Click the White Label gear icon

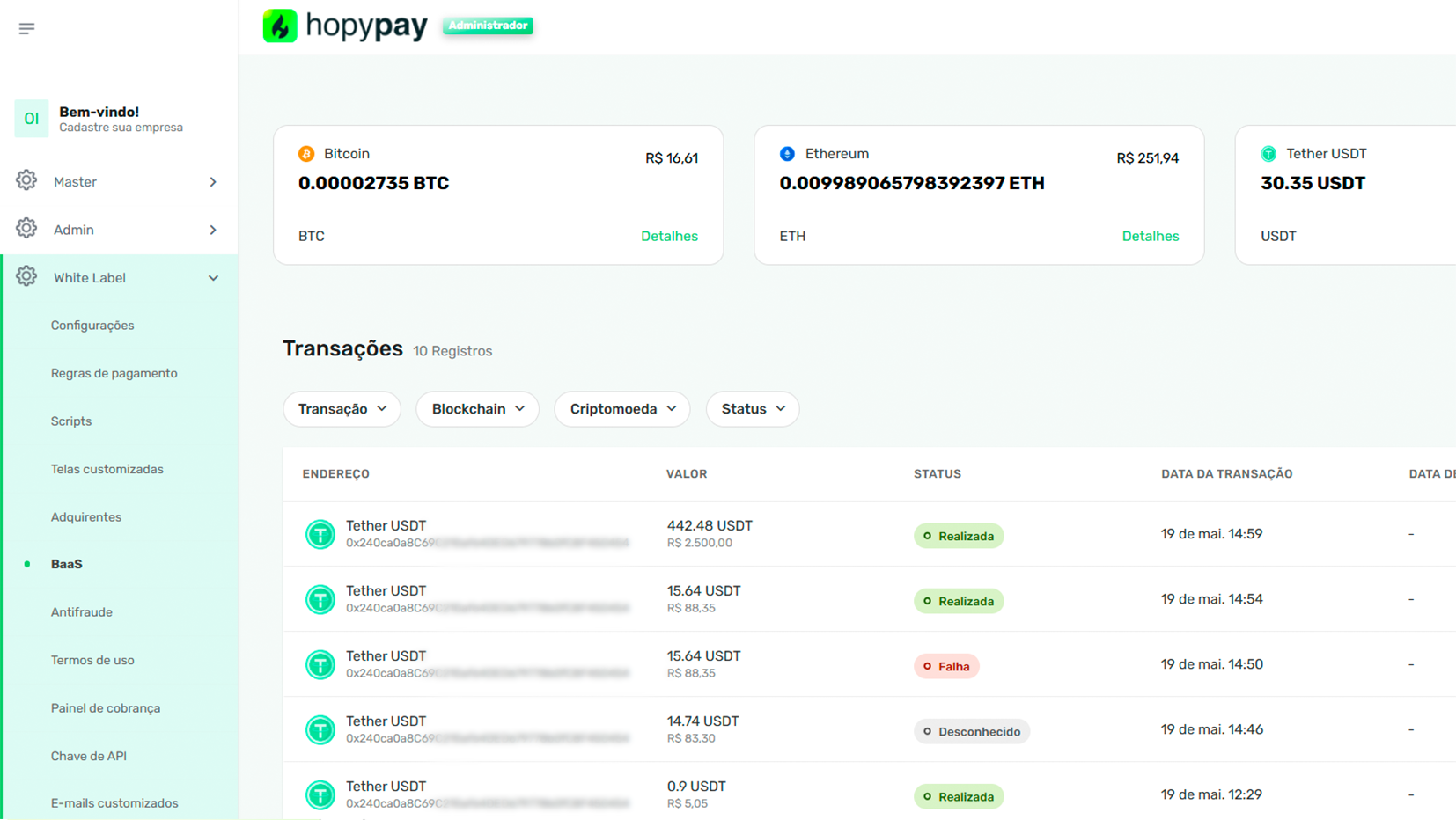point(26,276)
